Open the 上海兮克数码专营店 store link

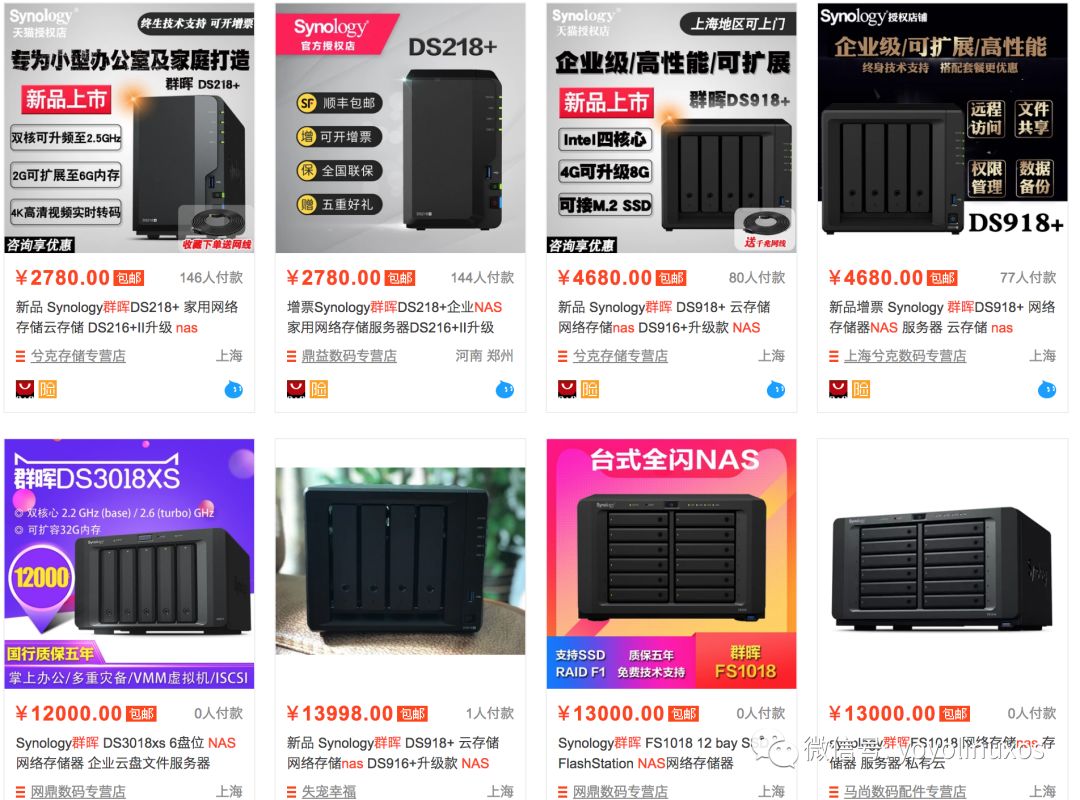pyautogui.click(x=905, y=356)
